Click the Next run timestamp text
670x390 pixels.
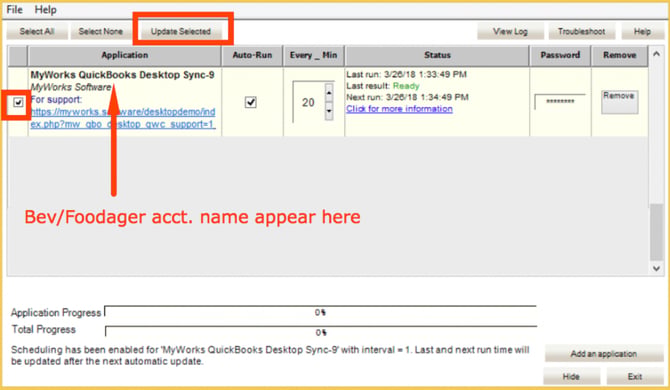coord(407,97)
